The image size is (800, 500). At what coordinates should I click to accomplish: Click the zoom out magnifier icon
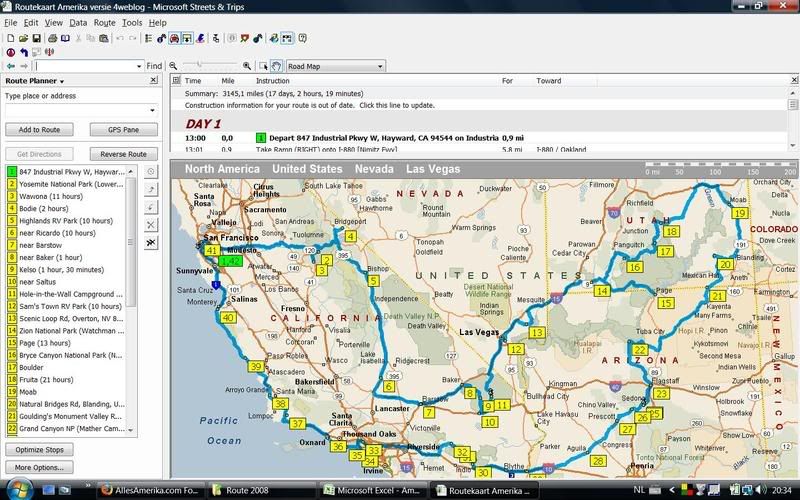click(173, 66)
